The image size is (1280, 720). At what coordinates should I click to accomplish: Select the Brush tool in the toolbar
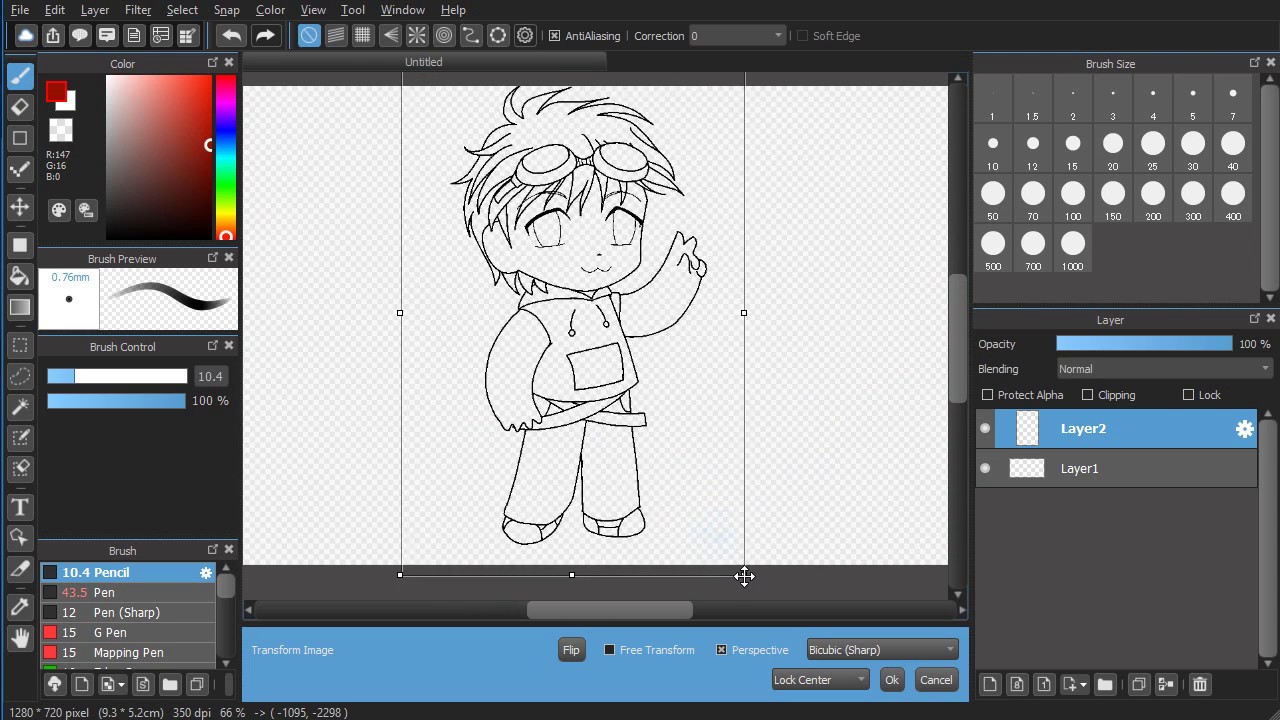tap(21, 76)
